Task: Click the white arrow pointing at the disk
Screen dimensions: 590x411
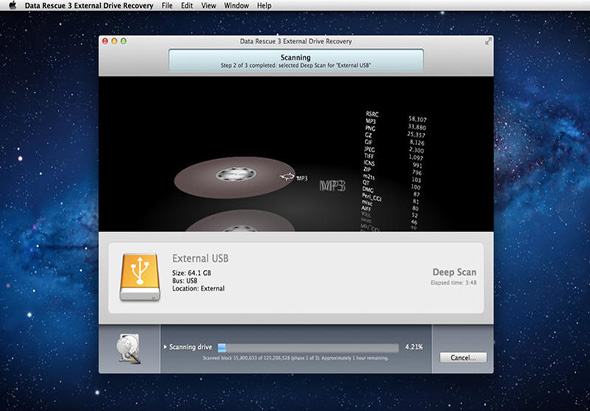Action: pos(287,177)
